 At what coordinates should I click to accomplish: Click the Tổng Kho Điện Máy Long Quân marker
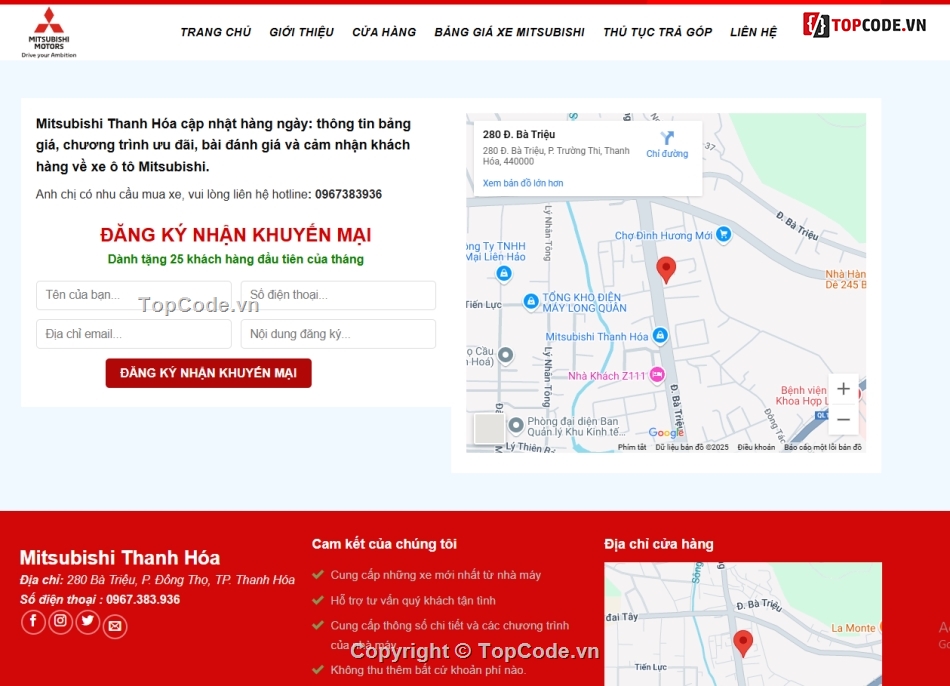coord(531,301)
